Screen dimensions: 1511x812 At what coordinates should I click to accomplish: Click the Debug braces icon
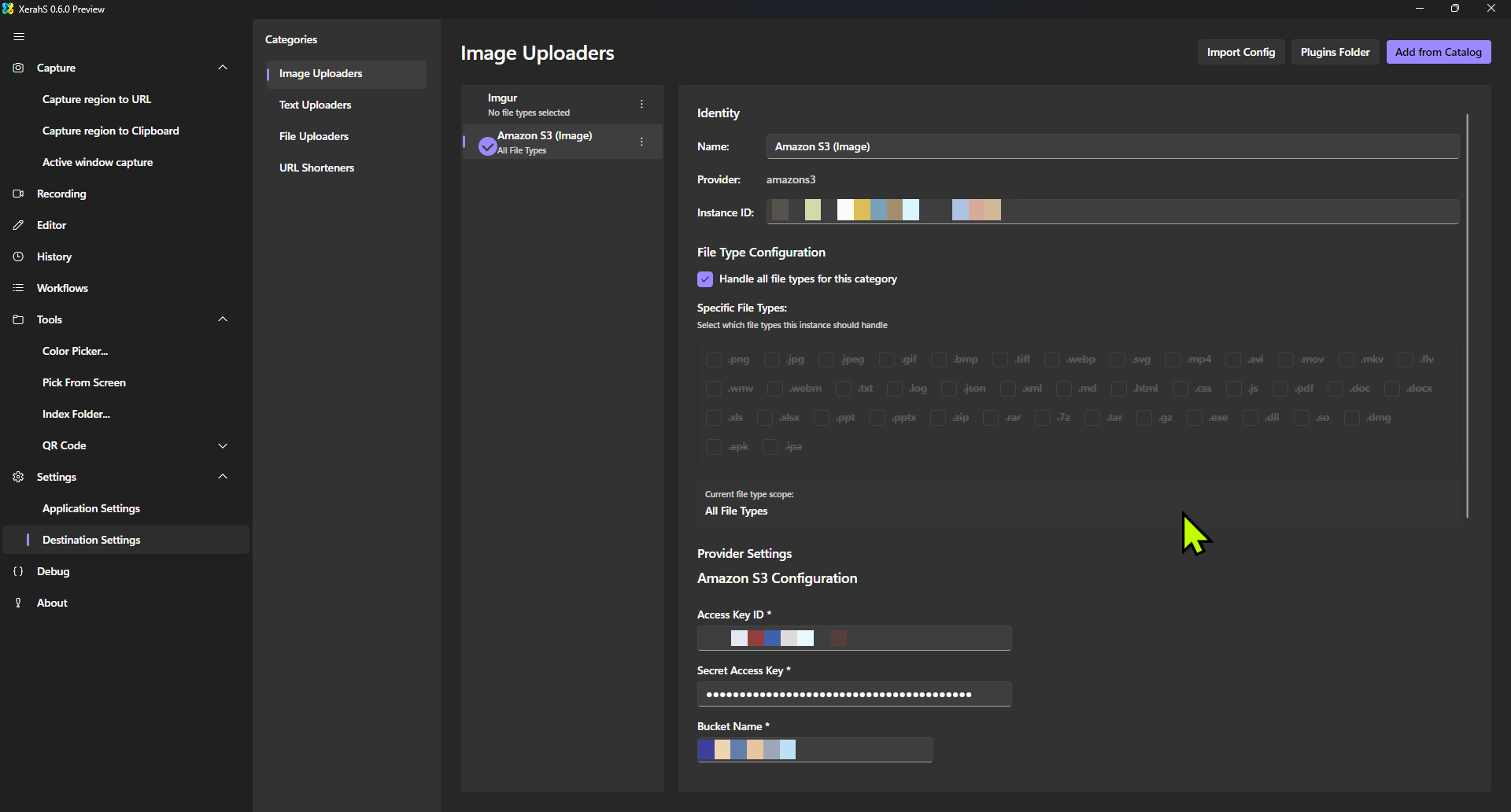[18, 571]
